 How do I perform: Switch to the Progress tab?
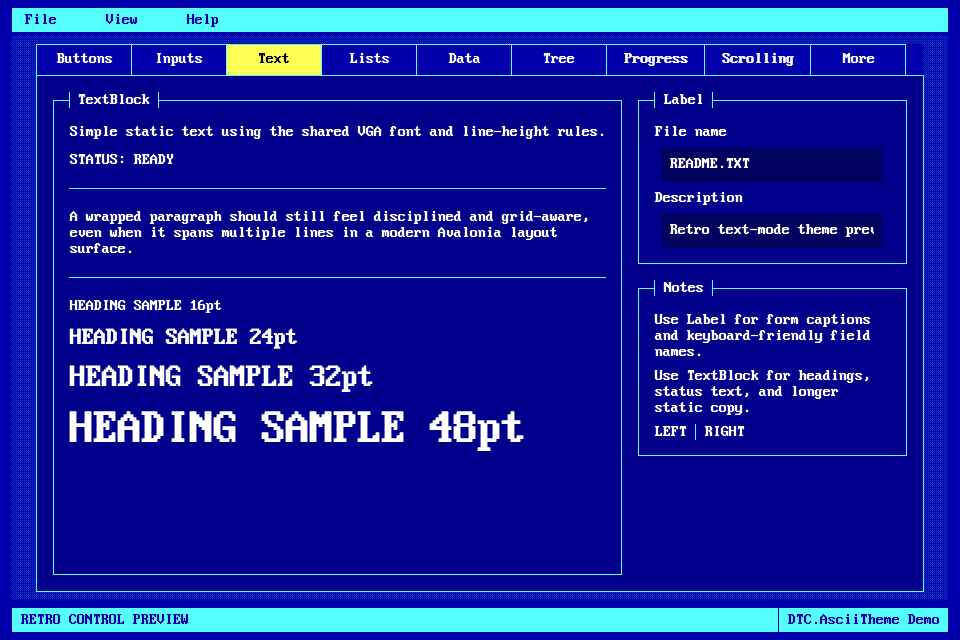pyautogui.click(x=656, y=59)
